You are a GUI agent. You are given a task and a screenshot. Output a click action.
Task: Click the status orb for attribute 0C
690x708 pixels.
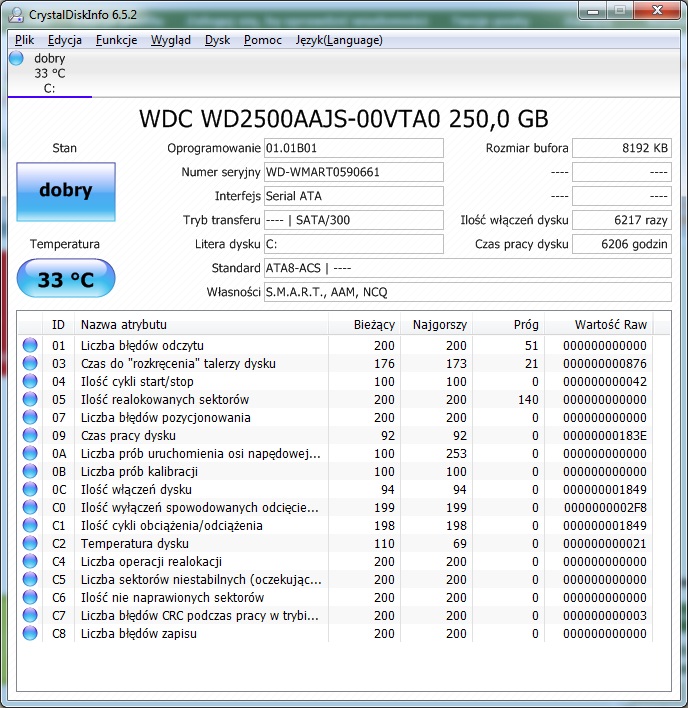(x=30, y=489)
